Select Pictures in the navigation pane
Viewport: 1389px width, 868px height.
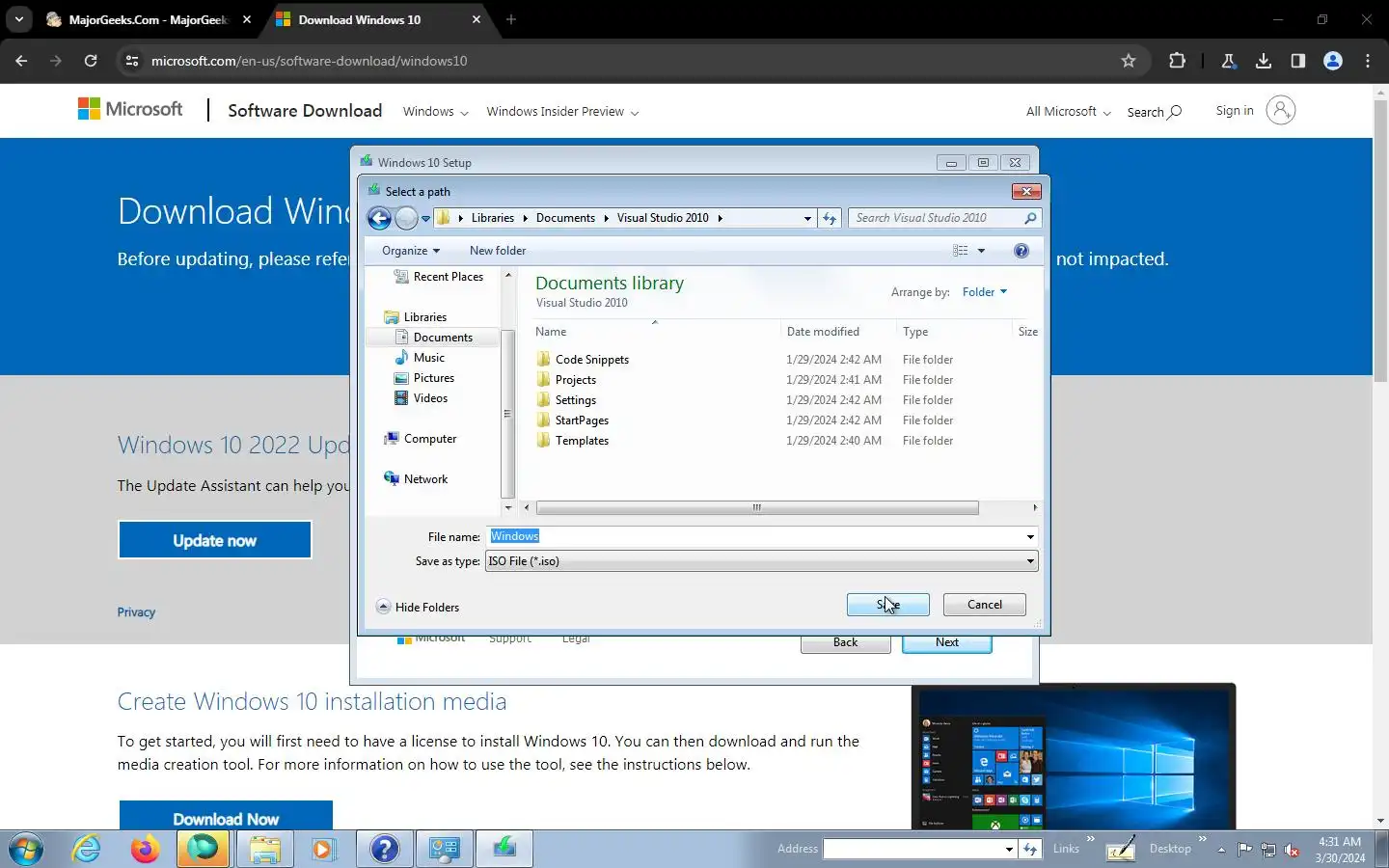tap(434, 378)
